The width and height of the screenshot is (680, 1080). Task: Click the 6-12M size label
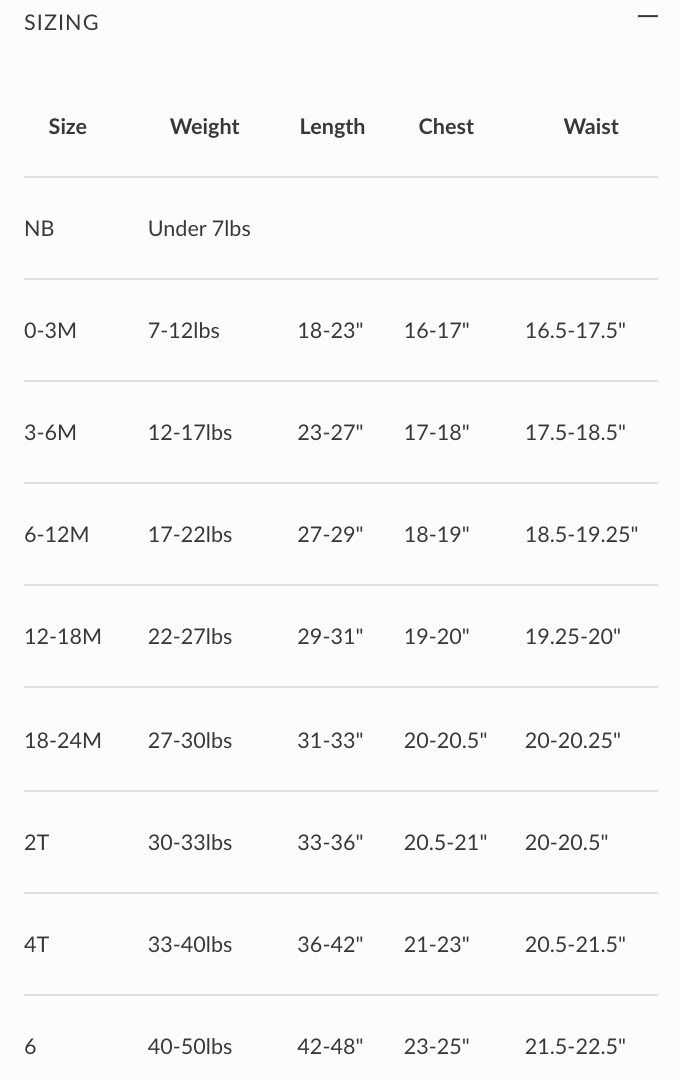tap(56, 535)
